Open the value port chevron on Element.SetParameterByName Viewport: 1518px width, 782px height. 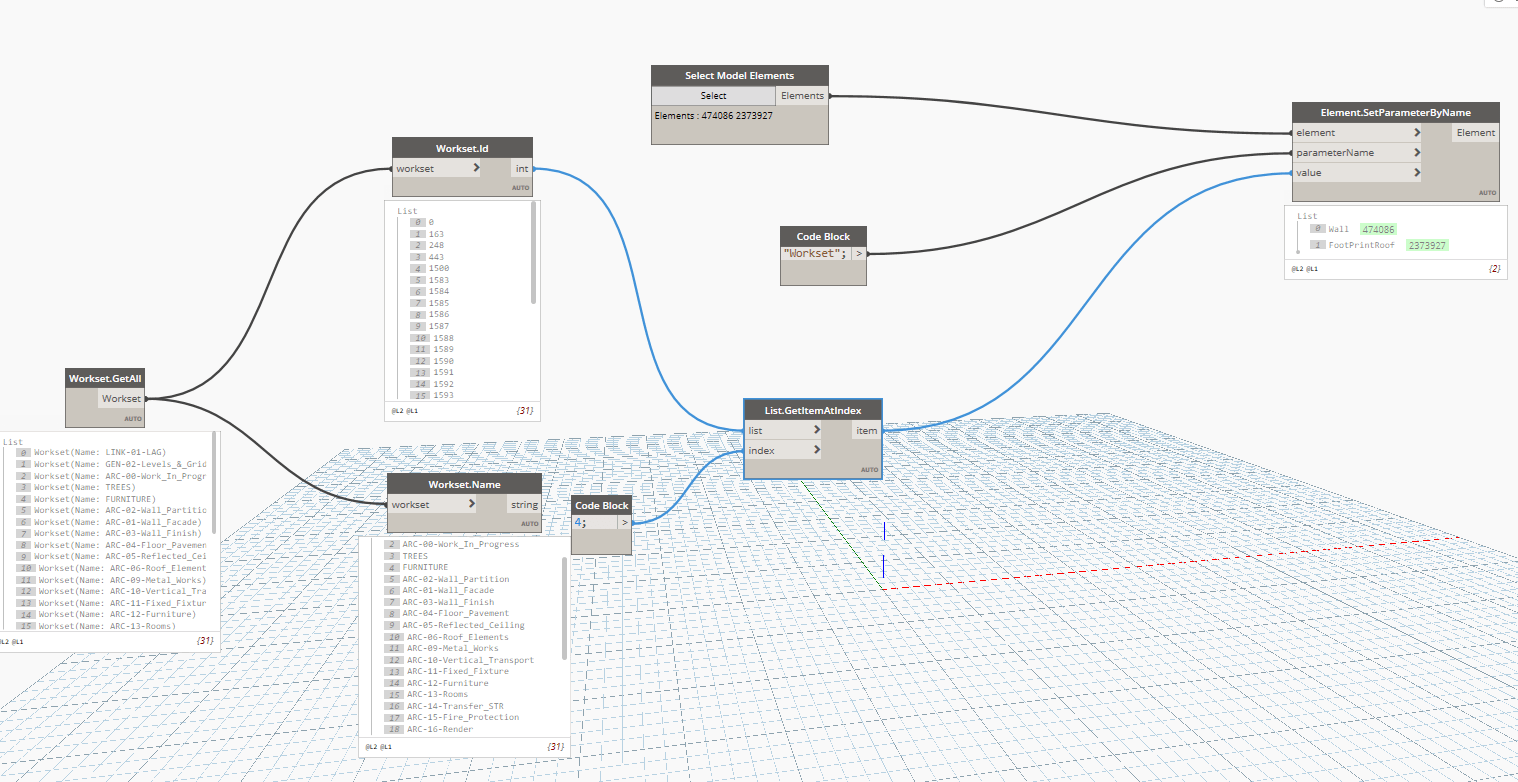1418,173
